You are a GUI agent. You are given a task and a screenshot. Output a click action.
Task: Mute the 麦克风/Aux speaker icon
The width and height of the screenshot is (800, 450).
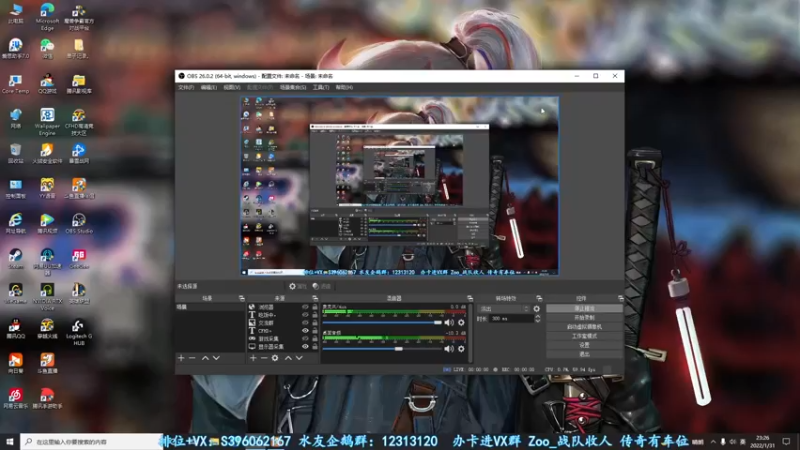tap(448, 322)
